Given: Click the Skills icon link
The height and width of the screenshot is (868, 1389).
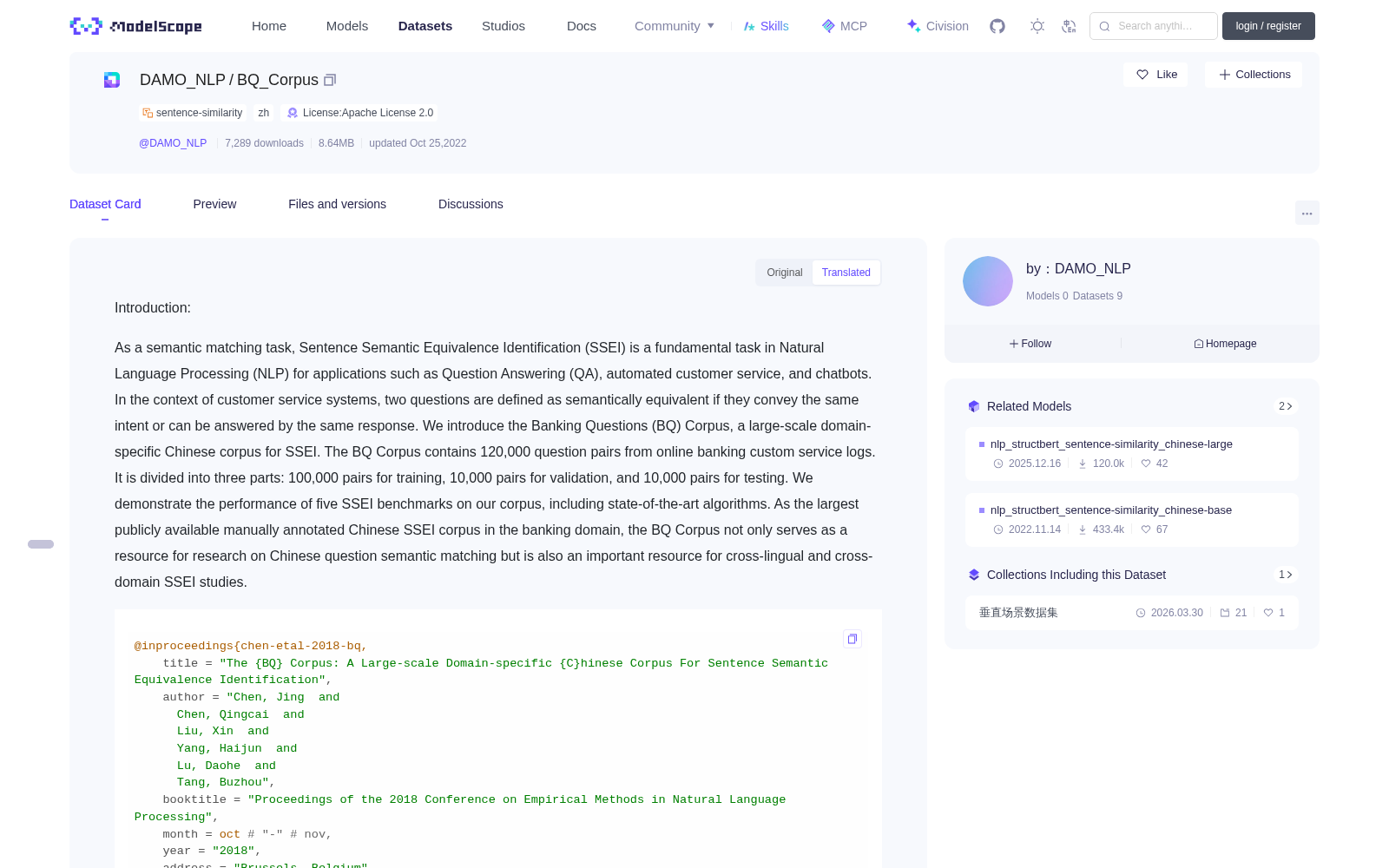Looking at the screenshot, I should 766,26.
